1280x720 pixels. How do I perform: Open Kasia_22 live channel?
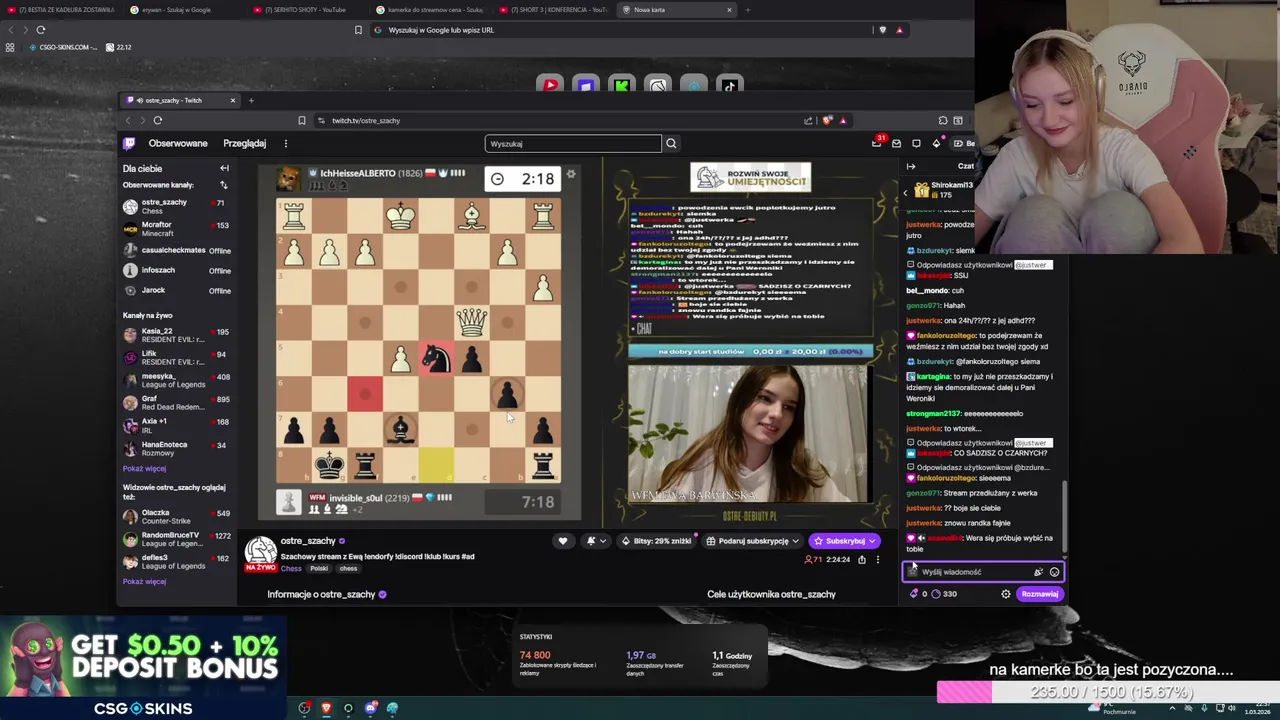click(176, 335)
